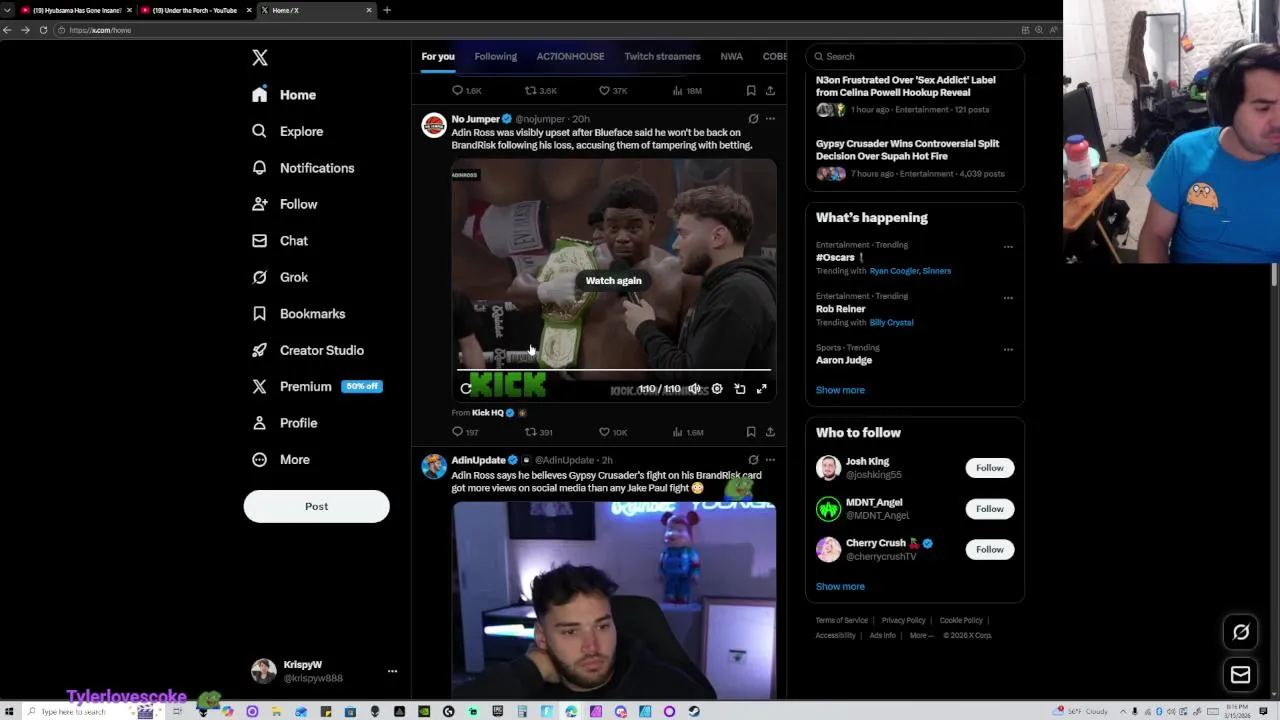Switch to the Following tab
This screenshot has height=720, width=1280.
click(495, 56)
